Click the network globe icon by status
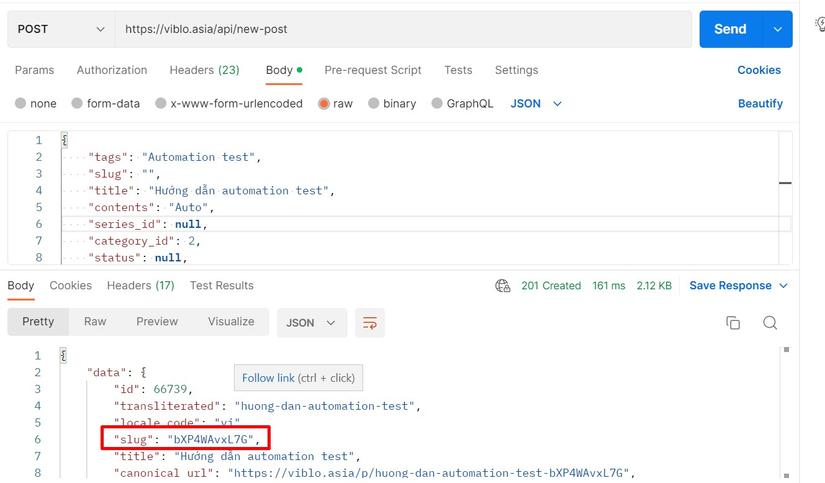 pyautogui.click(x=502, y=286)
